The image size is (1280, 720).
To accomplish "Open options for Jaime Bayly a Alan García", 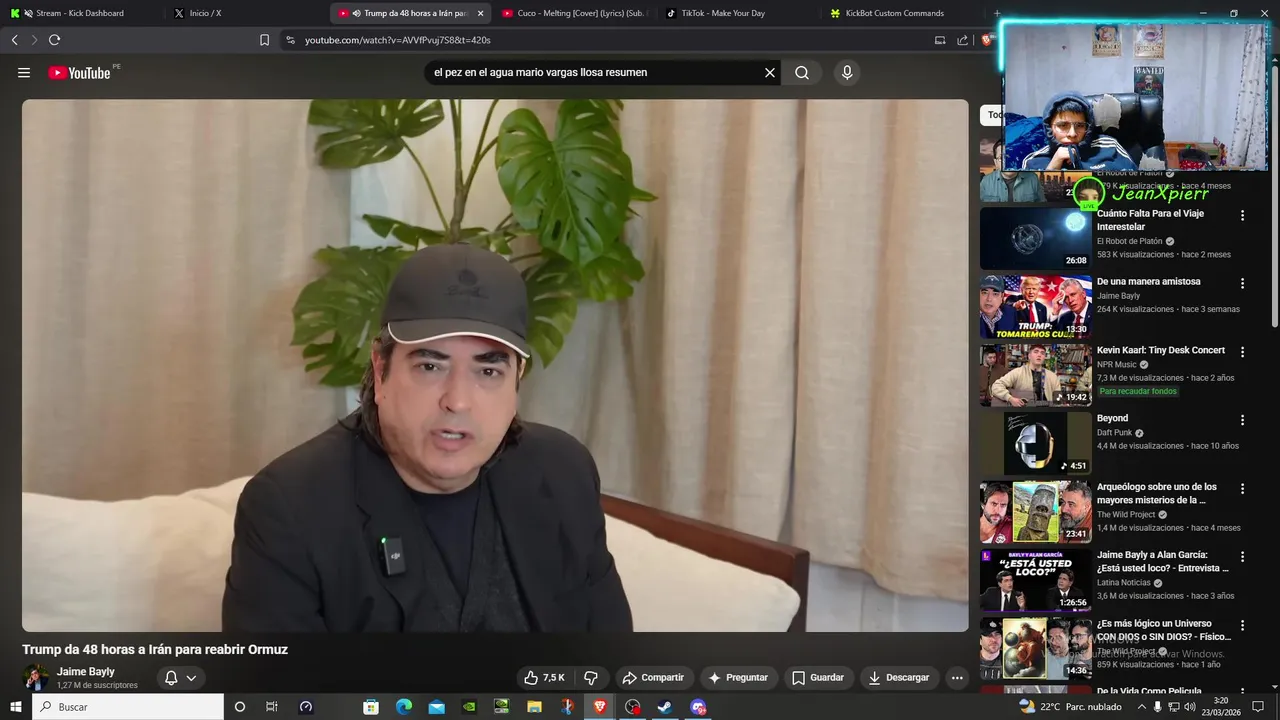I will [x=1243, y=556].
